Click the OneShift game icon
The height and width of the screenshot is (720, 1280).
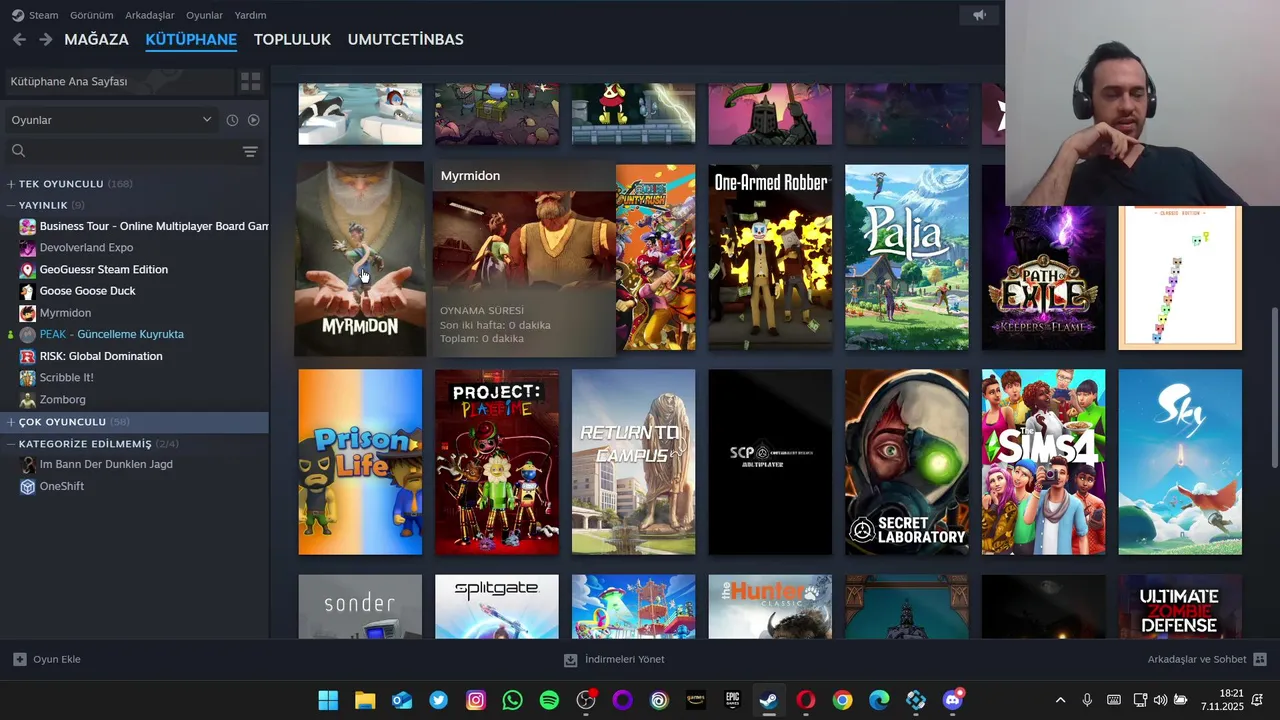pyautogui.click(x=28, y=486)
